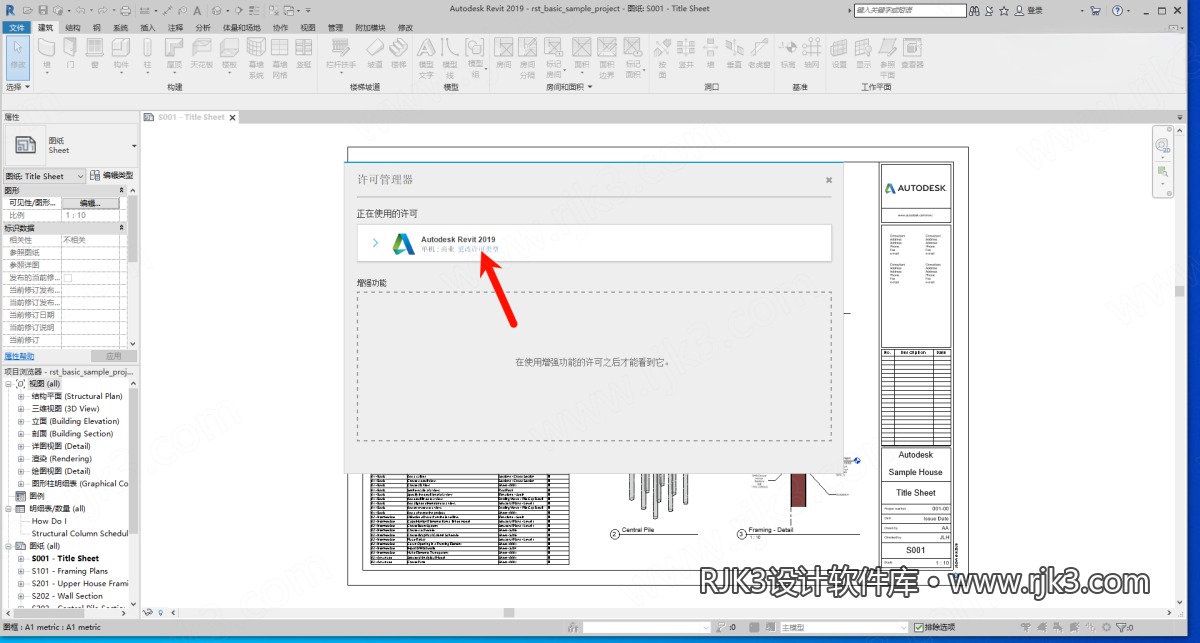Click the 幕墙网格 curtain grid icon

pyautogui.click(x=281, y=48)
